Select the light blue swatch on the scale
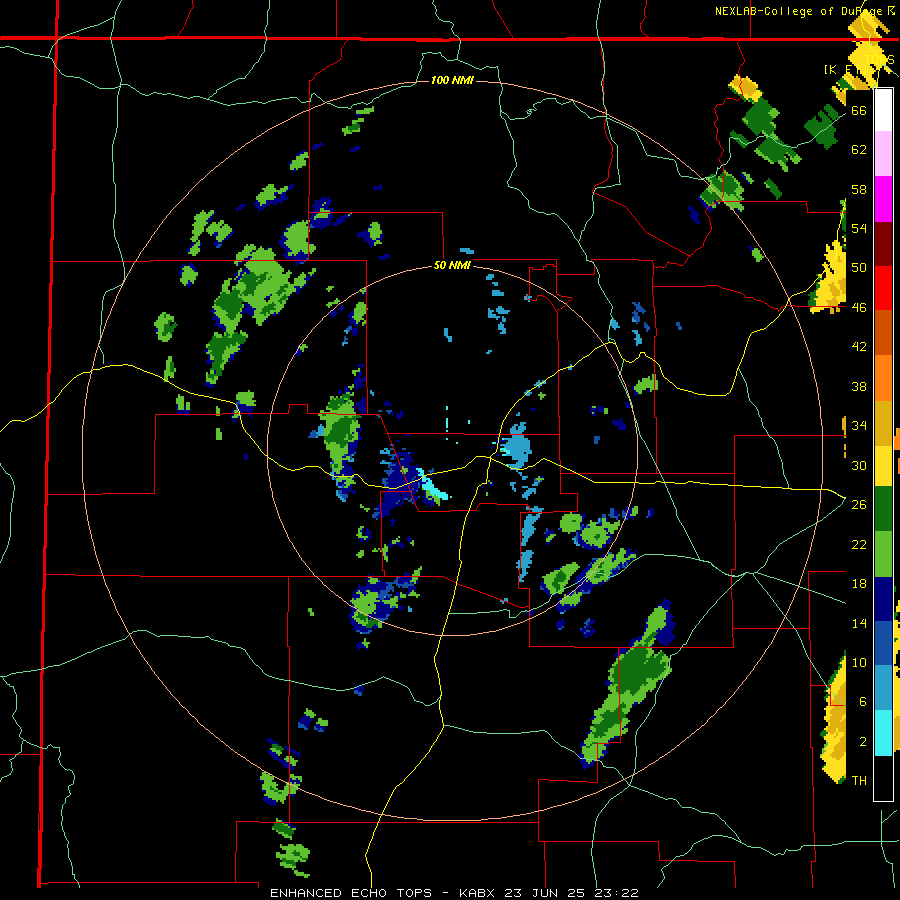This screenshot has height=900, width=900. tap(883, 688)
